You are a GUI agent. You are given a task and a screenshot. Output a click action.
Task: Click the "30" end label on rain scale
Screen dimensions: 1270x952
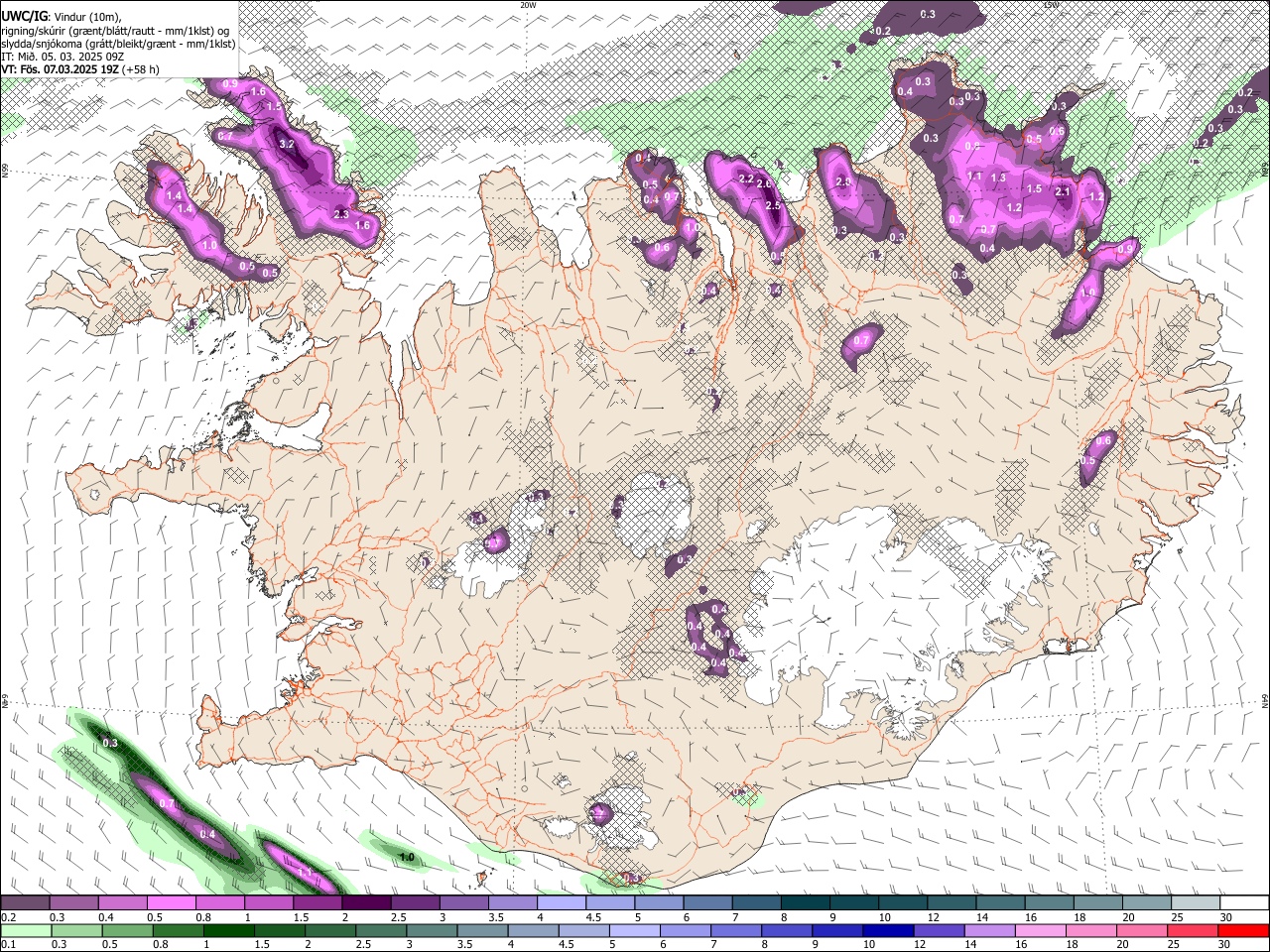tap(1225, 945)
